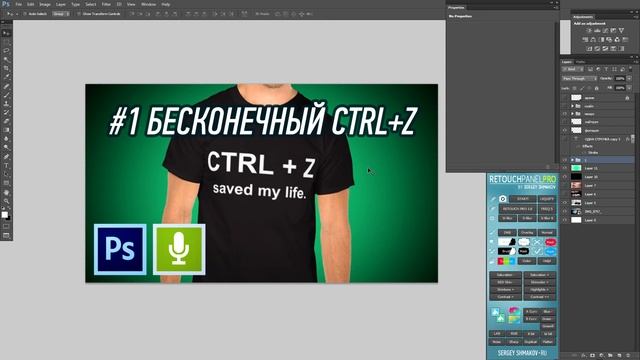Select the History Brush tool
This screenshot has width=640, height=360.
(x=6, y=112)
